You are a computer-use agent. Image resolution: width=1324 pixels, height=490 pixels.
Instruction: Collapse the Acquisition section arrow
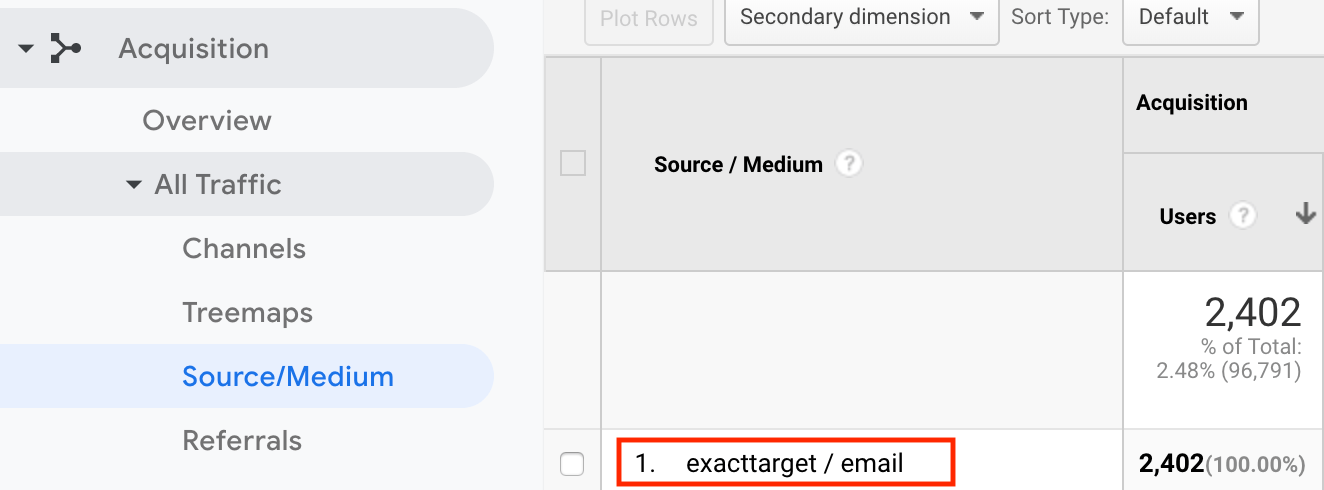pos(26,48)
